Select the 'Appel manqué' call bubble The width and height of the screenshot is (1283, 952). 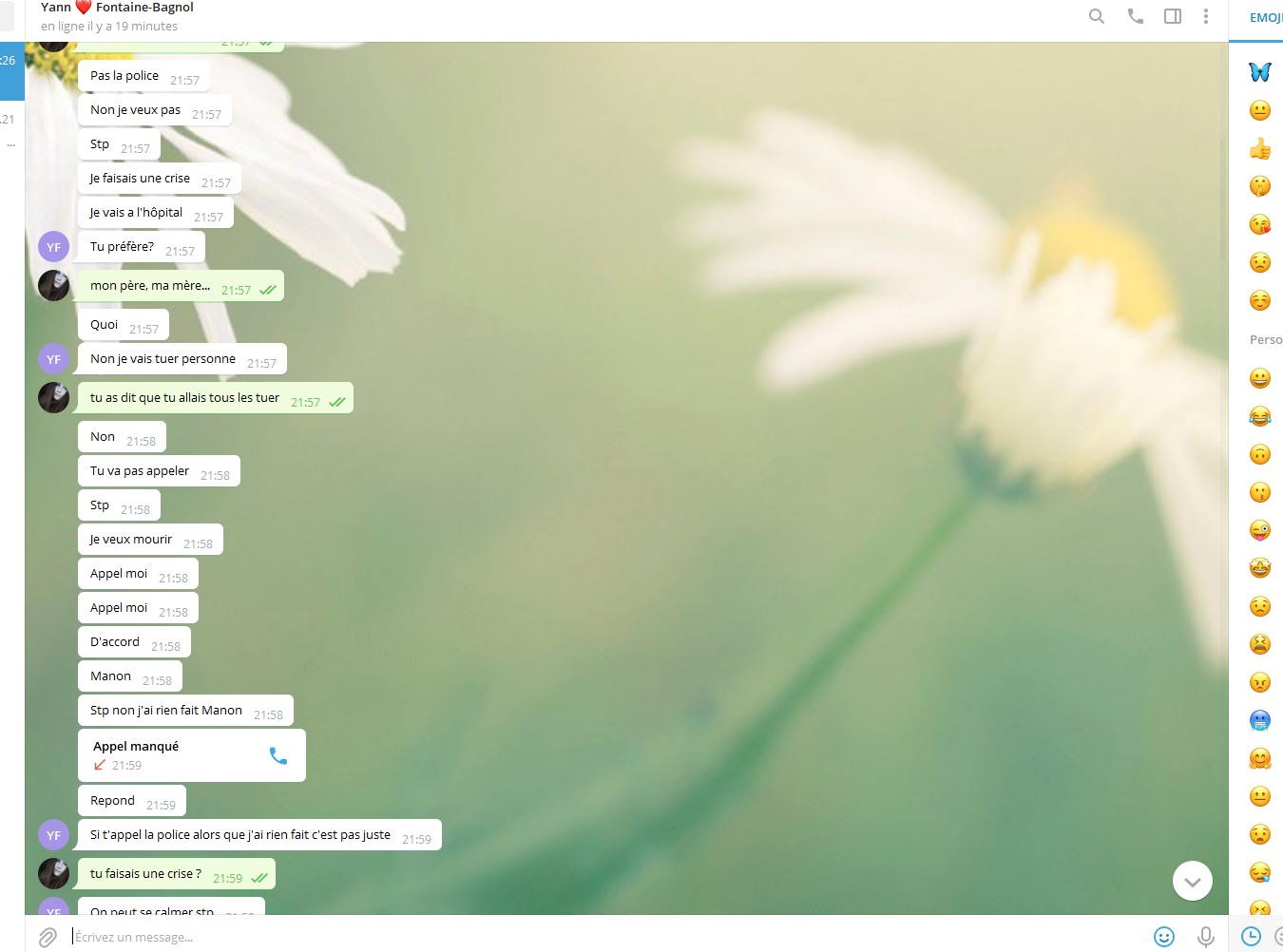click(192, 755)
